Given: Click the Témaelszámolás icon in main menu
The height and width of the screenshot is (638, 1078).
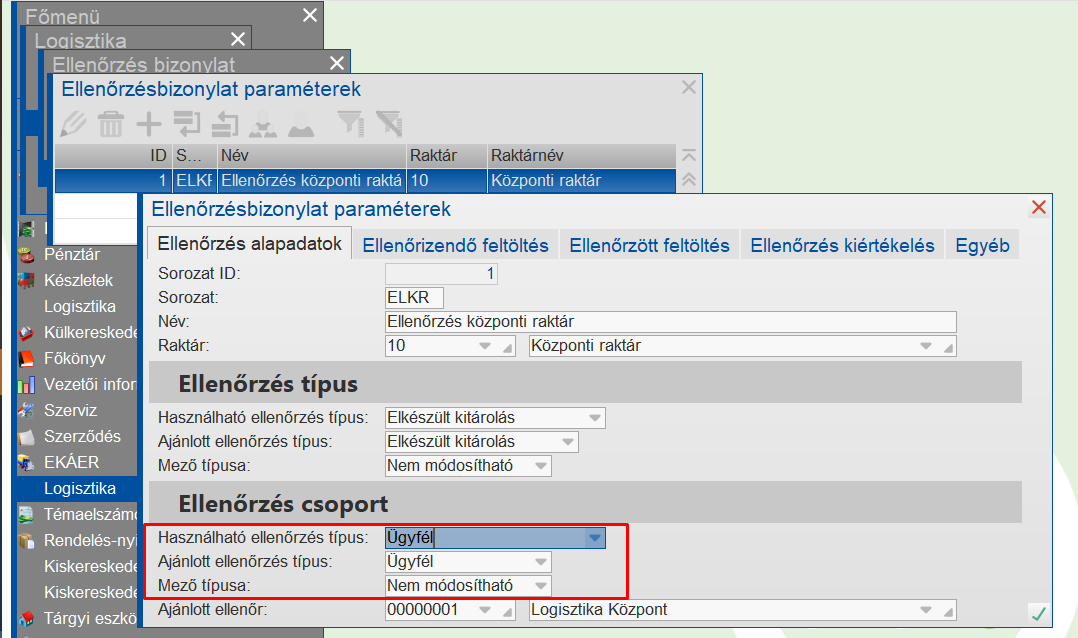Looking at the screenshot, I should [x=26, y=515].
